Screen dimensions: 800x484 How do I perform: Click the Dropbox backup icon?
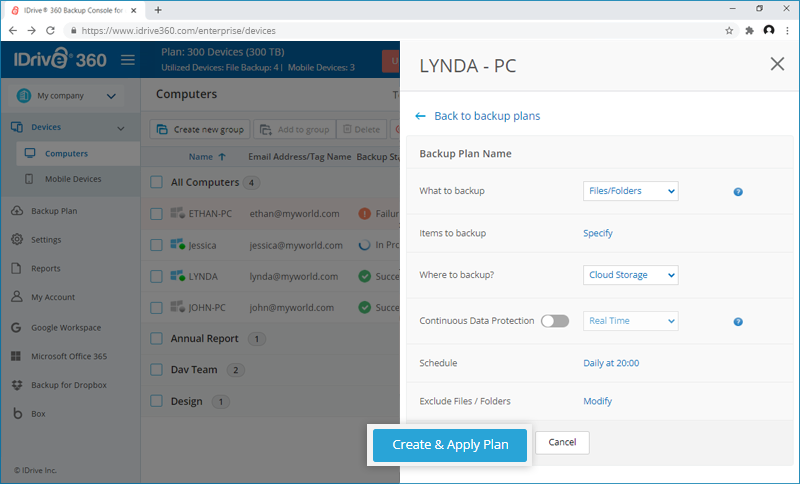[x=17, y=385]
